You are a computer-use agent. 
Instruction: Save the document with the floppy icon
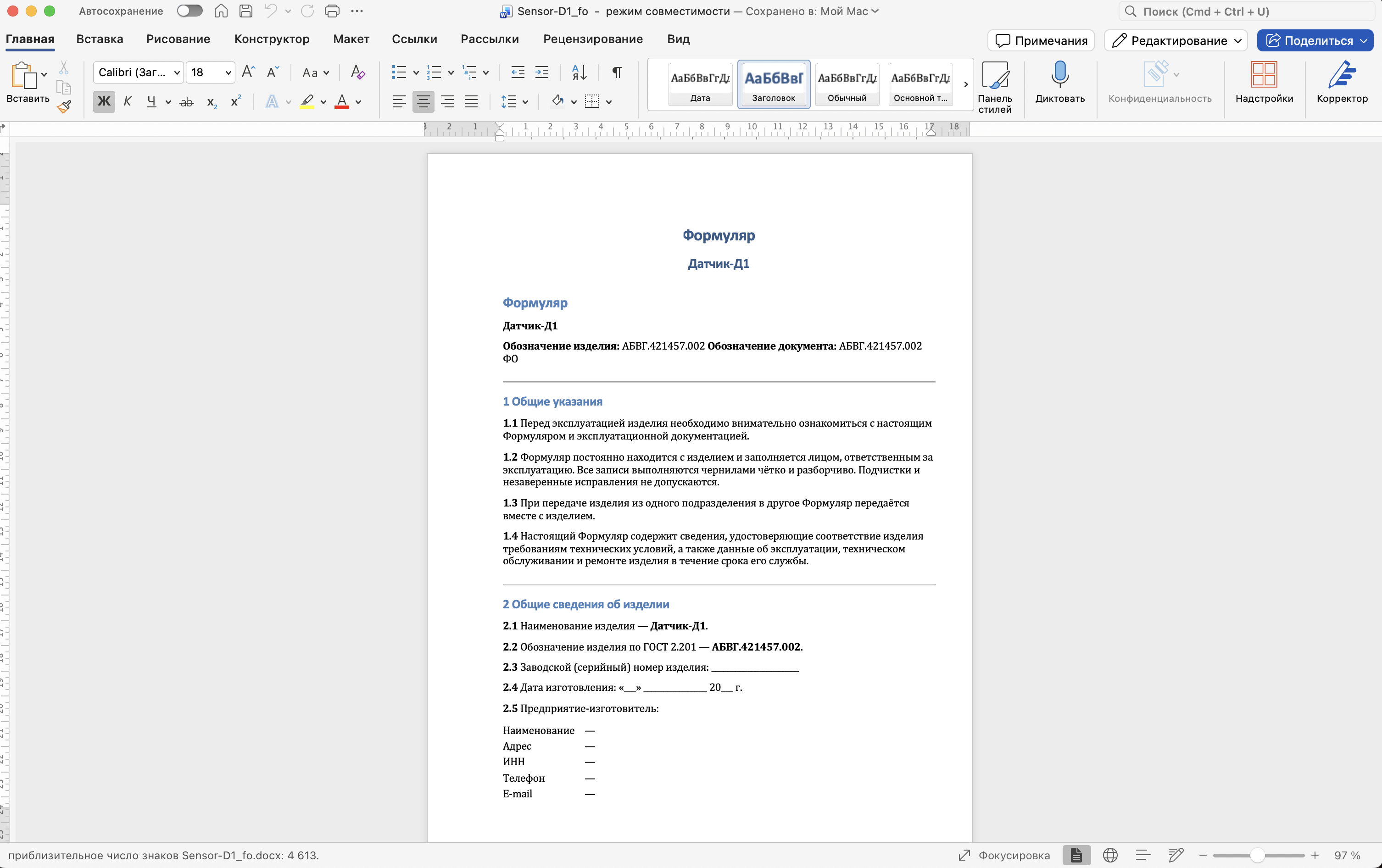[245, 11]
